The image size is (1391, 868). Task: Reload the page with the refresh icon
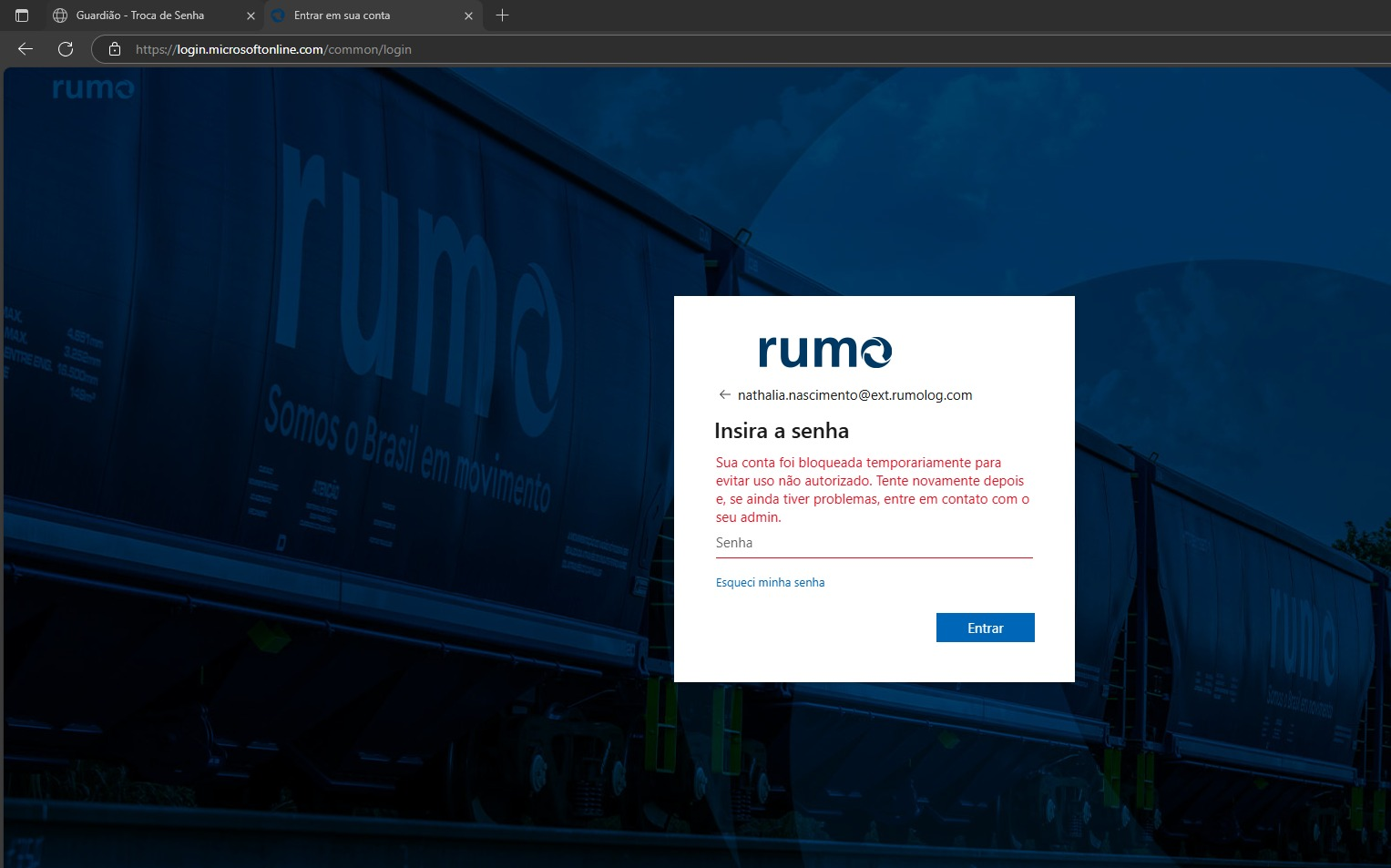66,49
